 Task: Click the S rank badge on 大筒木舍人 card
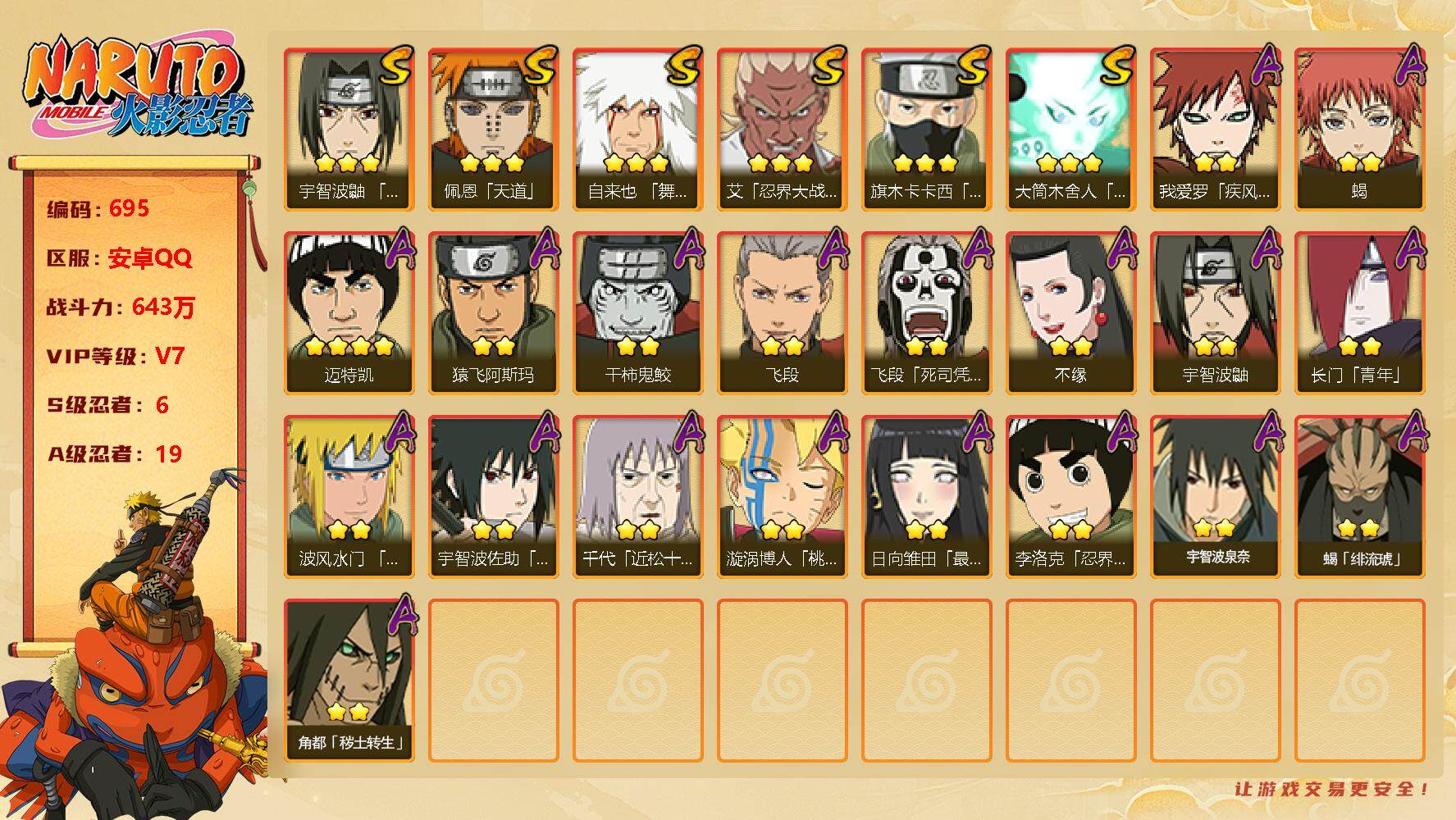tap(1117, 66)
